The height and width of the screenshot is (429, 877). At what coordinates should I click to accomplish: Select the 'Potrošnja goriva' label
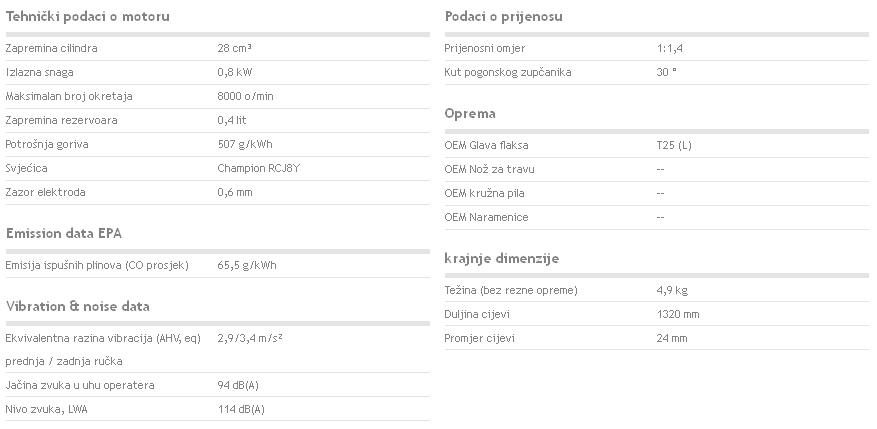(x=47, y=144)
